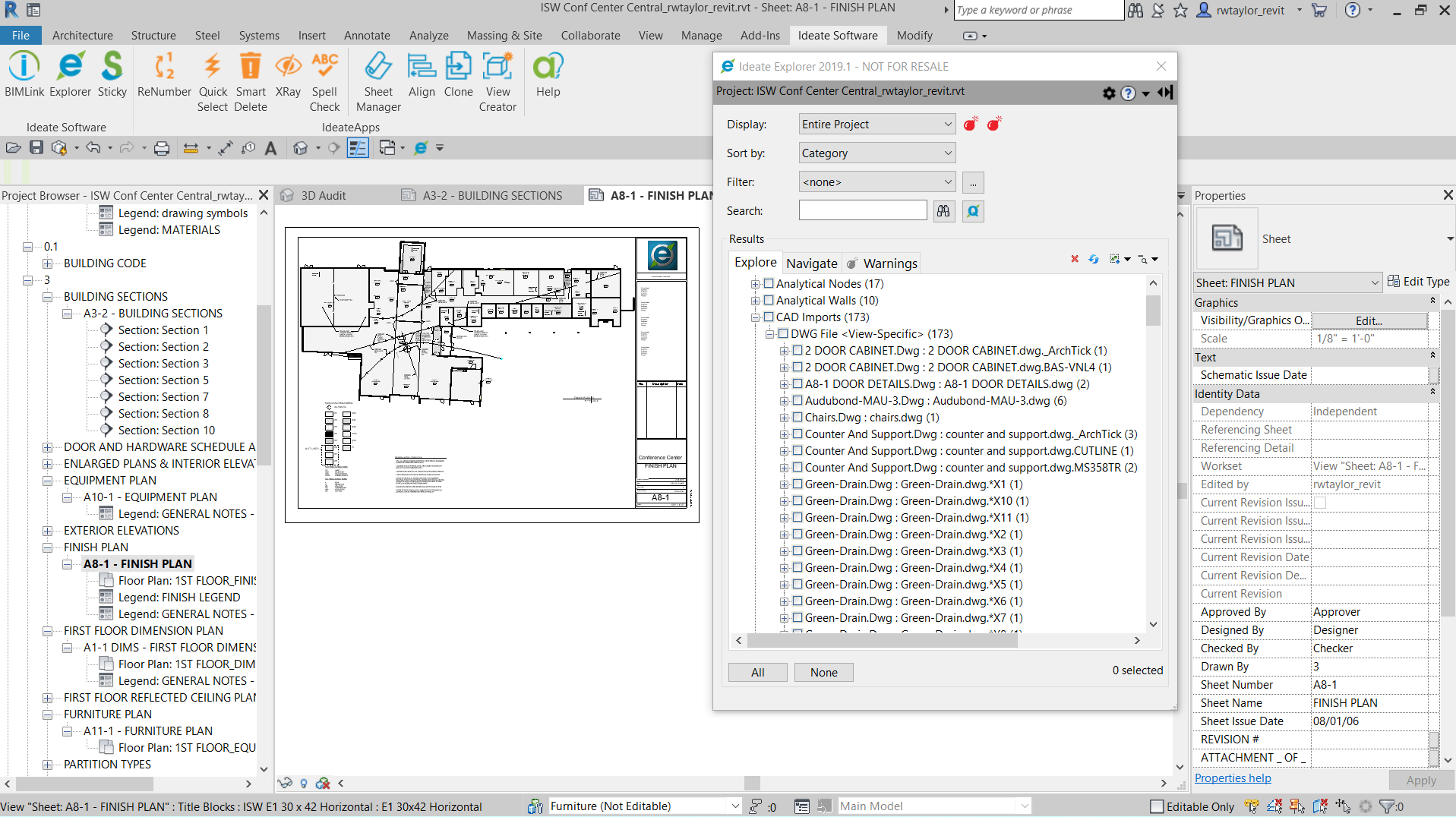Open the Display dropdown showing Entire Project
Viewport: 1456px width, 817px height.
point(876,124)
